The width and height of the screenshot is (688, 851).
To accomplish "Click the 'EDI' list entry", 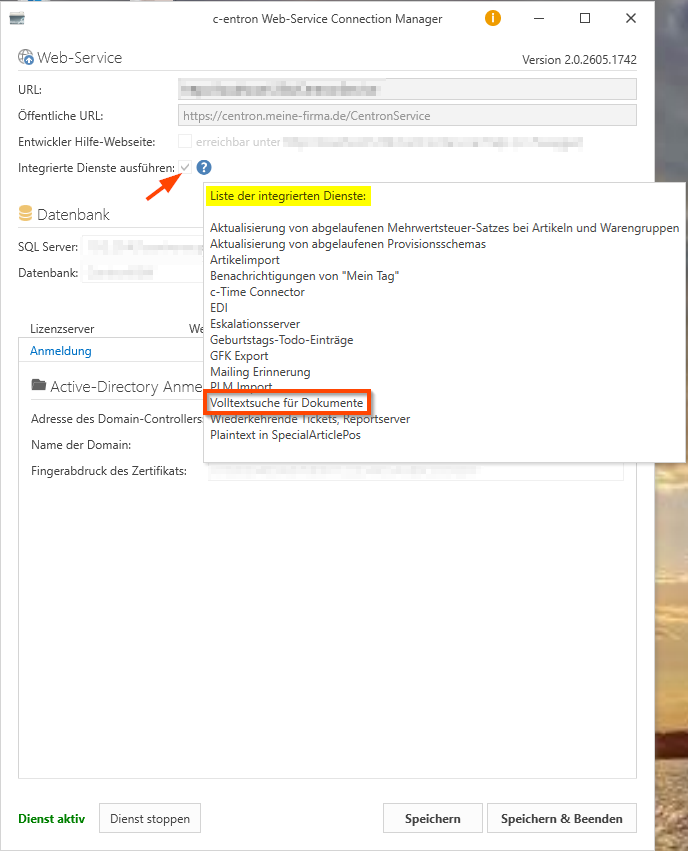I will tap(219, 308).
